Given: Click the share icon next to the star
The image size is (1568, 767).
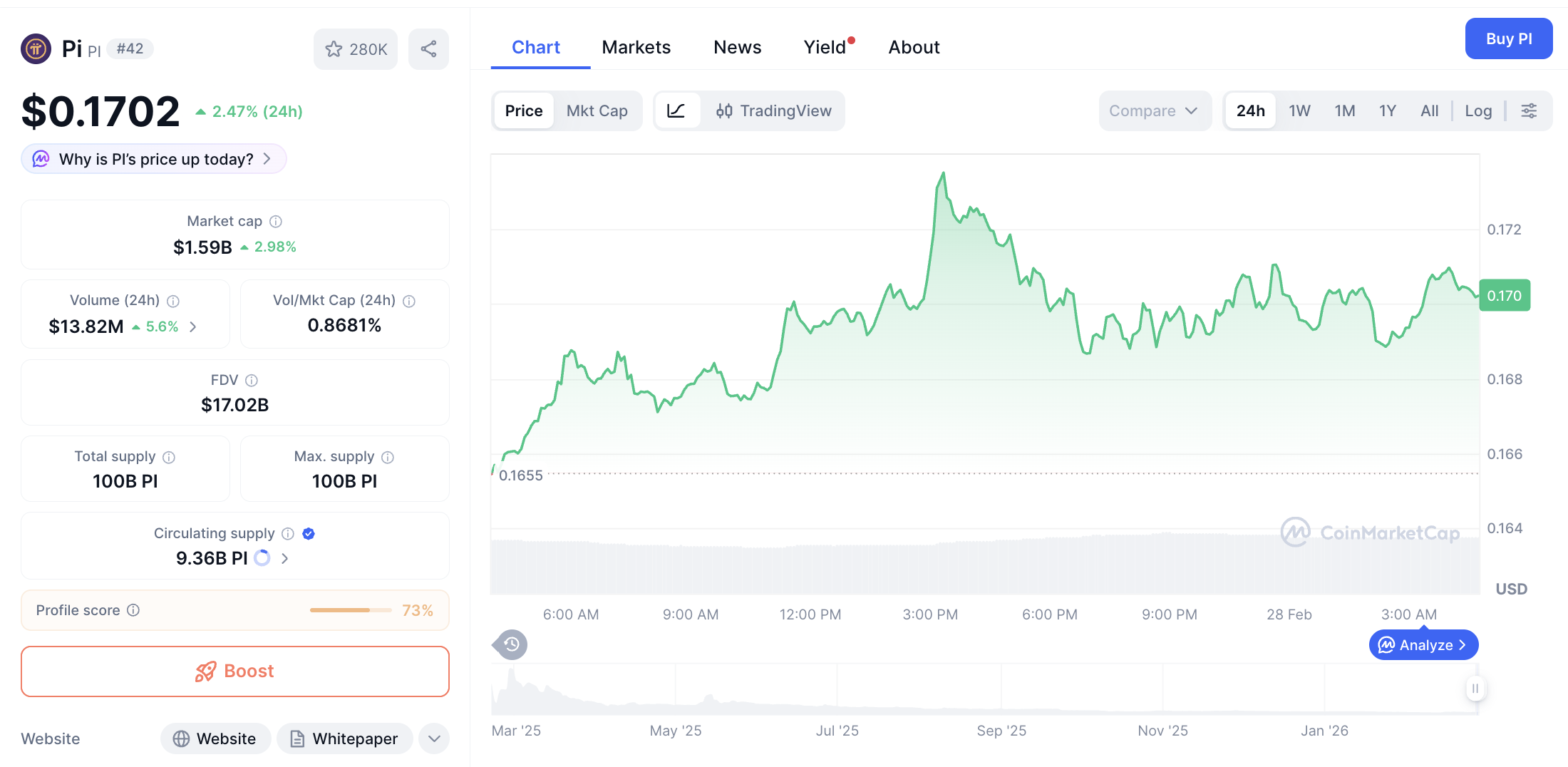Looking at the screenshot, I should tap(428, 48).
